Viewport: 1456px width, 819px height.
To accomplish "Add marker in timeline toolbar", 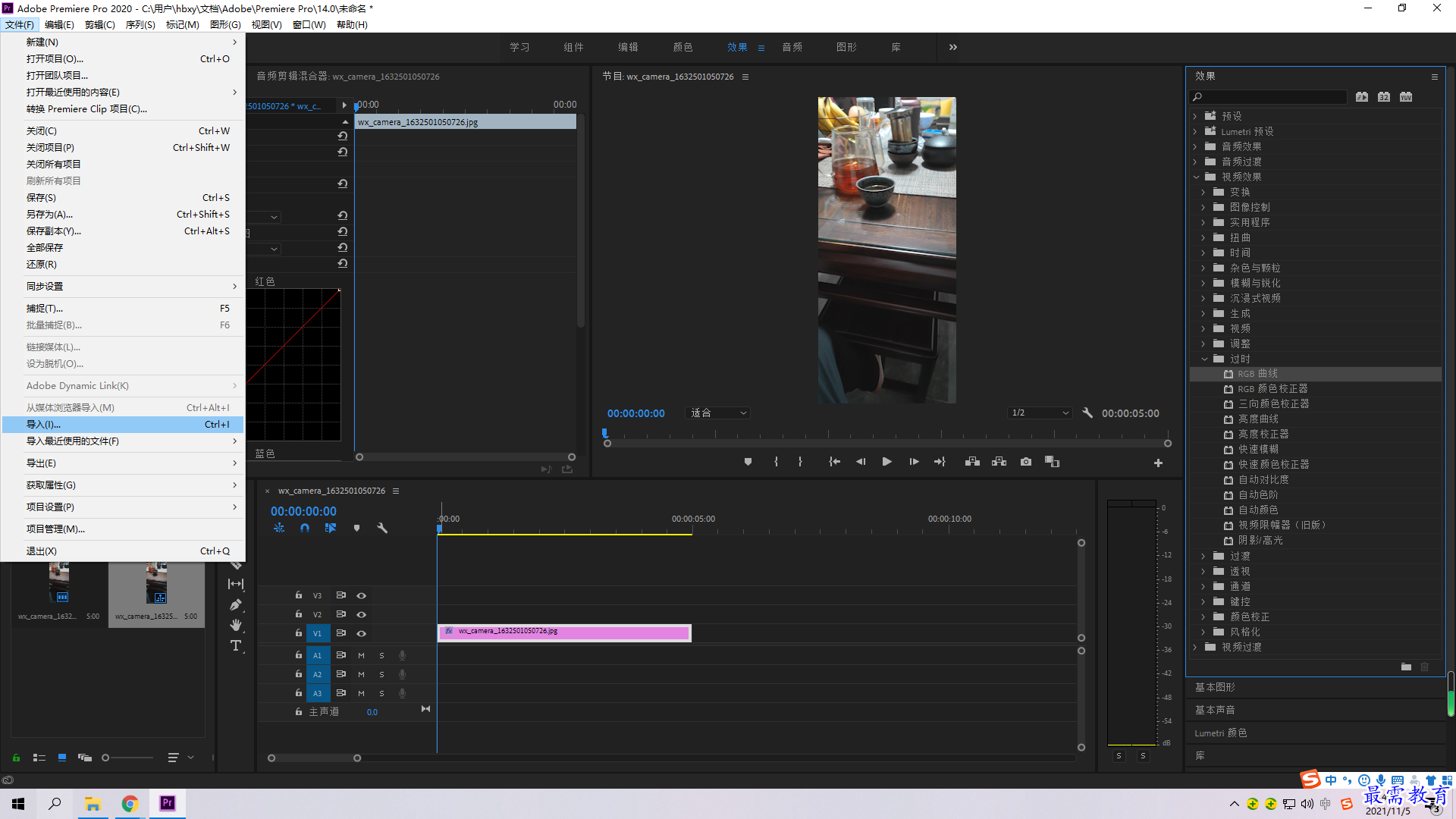I will (x=356, y=528).
